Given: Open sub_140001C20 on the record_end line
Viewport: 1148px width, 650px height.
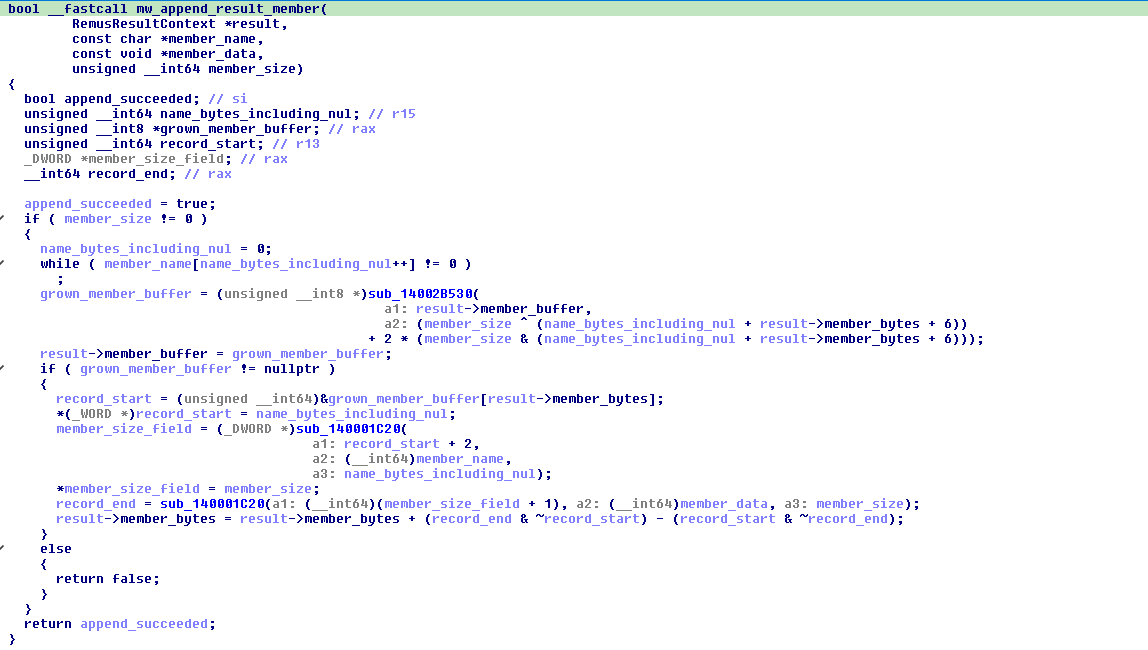Looking at the screenshot, I should (212, 504).
